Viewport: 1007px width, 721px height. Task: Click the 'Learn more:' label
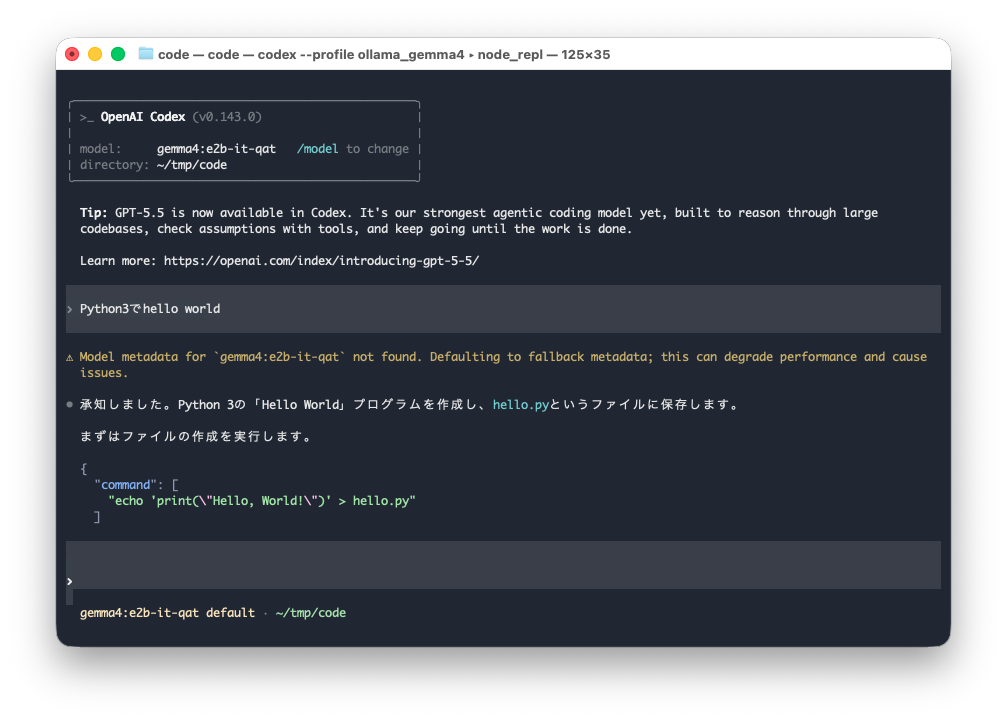(118, 261)
